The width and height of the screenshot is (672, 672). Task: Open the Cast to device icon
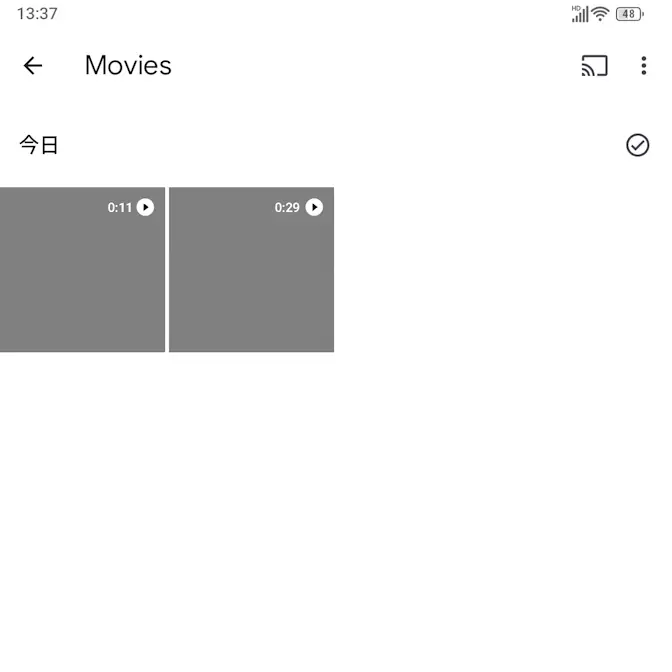594,66
